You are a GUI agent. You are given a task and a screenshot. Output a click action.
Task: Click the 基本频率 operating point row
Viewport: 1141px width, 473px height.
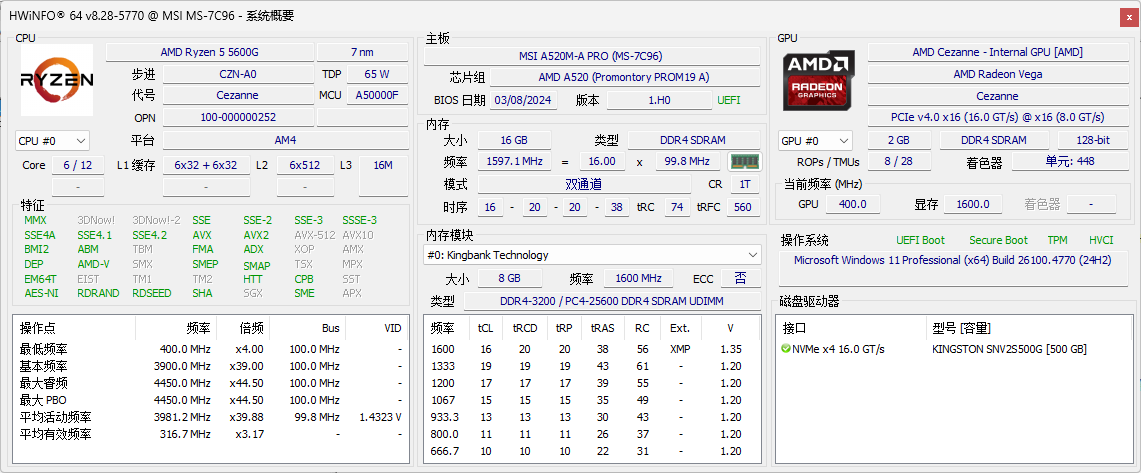[211, 366]
